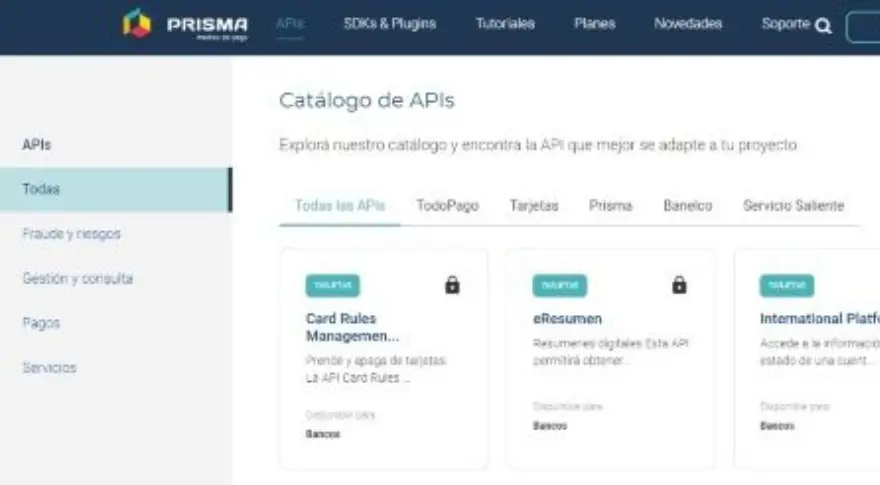Screen dimensions: 880x485
Task: Click the lock icon on eResumen card
Action: pos(679,285)
